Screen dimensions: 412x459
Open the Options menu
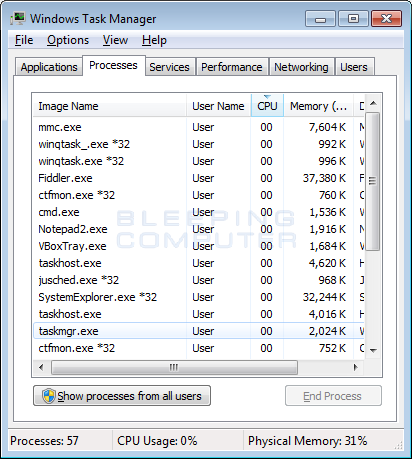[68, 40]
